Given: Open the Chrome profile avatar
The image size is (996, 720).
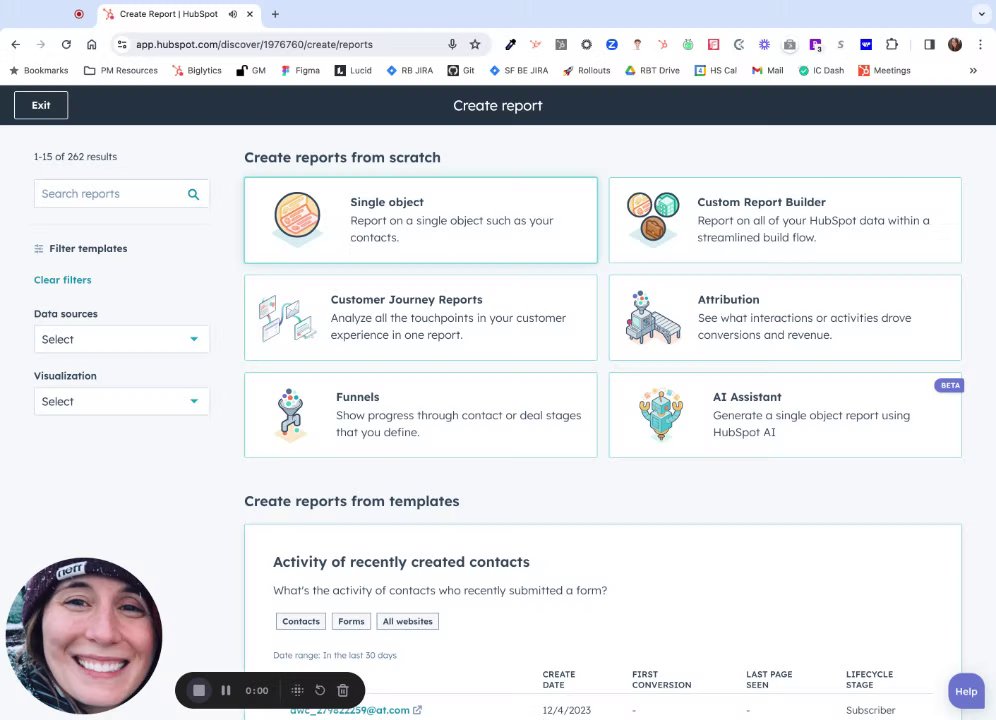Looking at the screenshot, I should 955,44.
